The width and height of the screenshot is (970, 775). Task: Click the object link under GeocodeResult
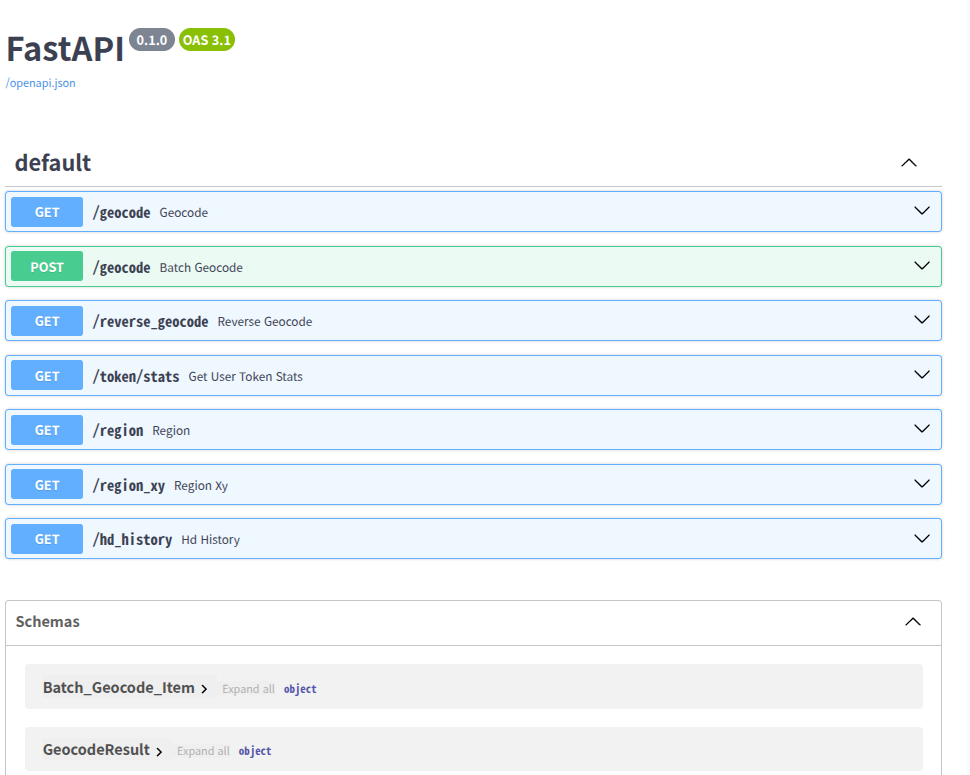[255, 751]
